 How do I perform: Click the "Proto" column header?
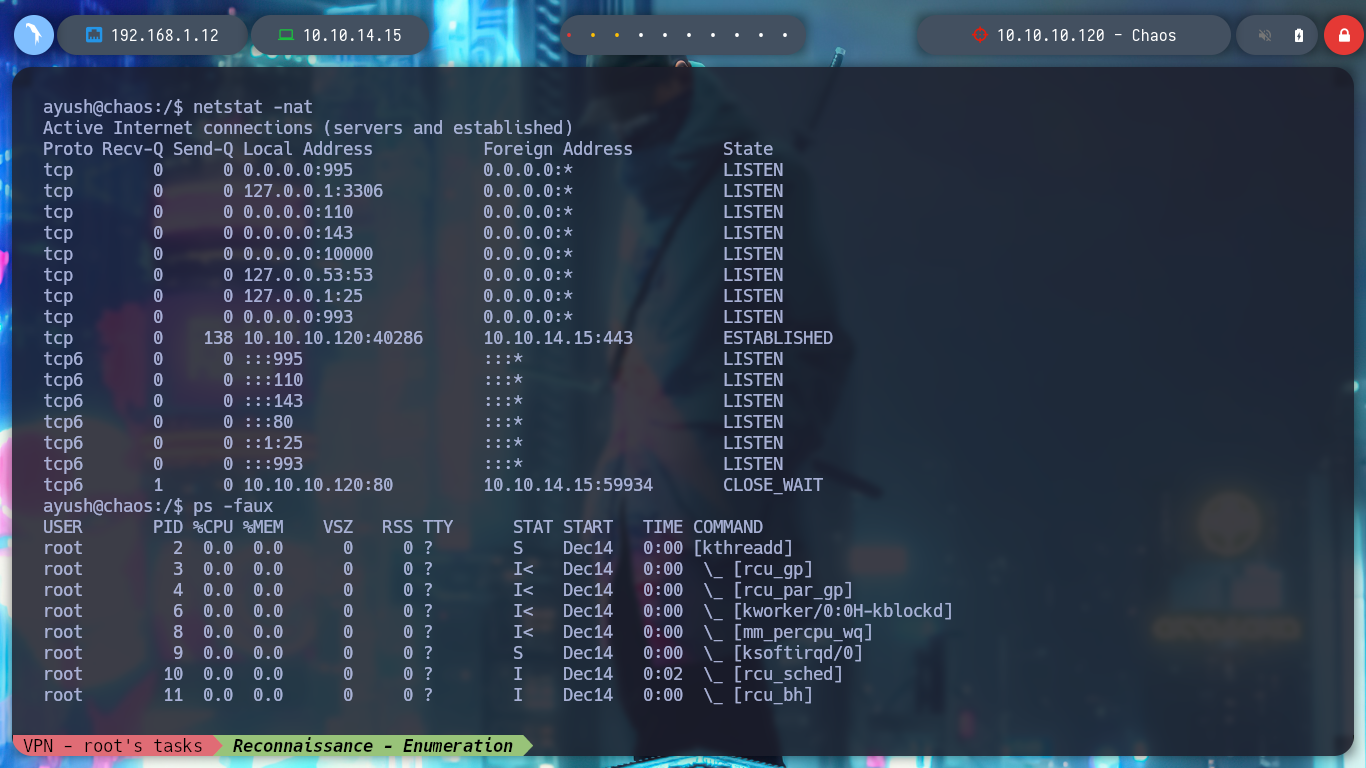pos(68,149)
